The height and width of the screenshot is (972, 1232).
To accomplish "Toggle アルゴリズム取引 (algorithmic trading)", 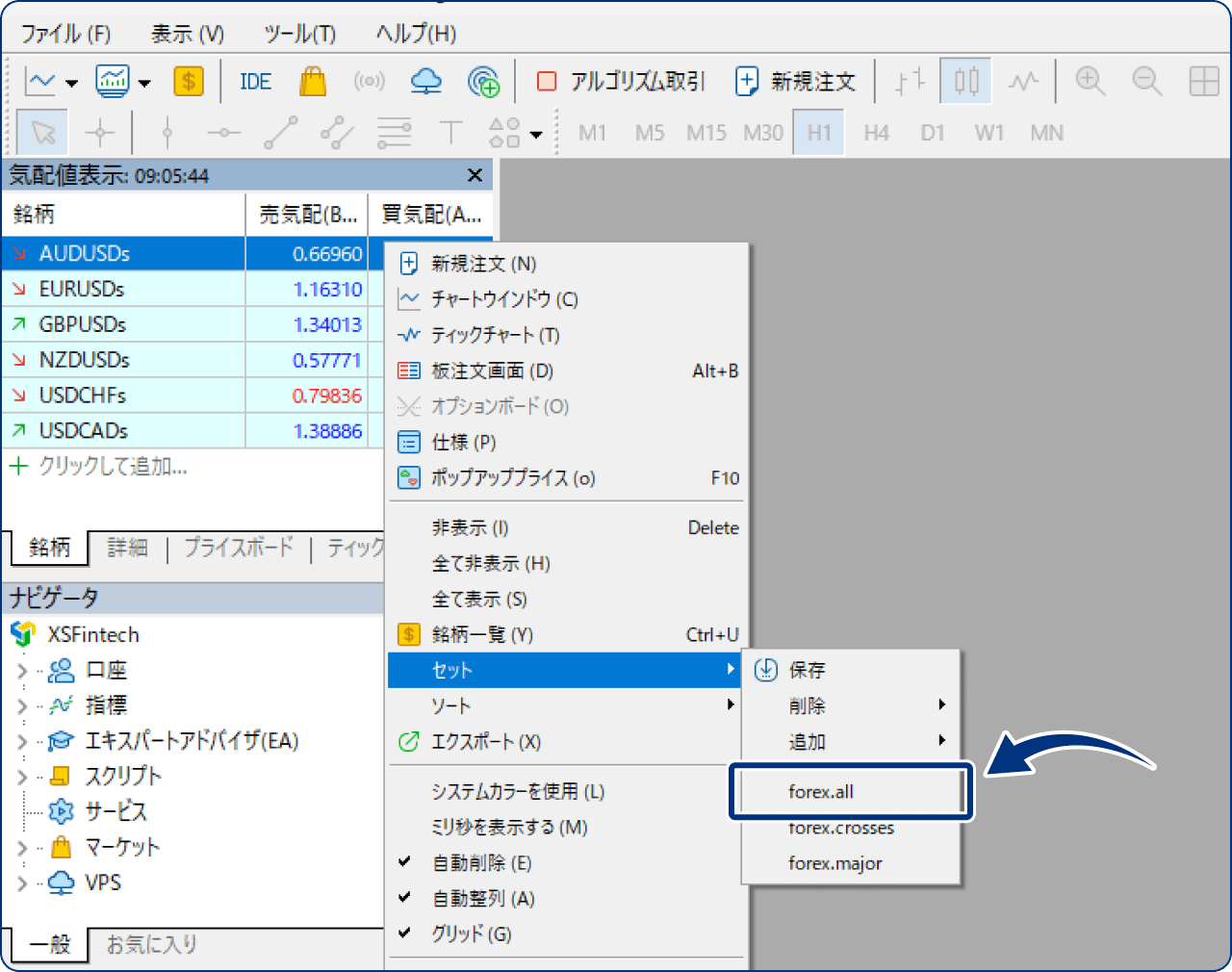I will (x=619, y=82).
